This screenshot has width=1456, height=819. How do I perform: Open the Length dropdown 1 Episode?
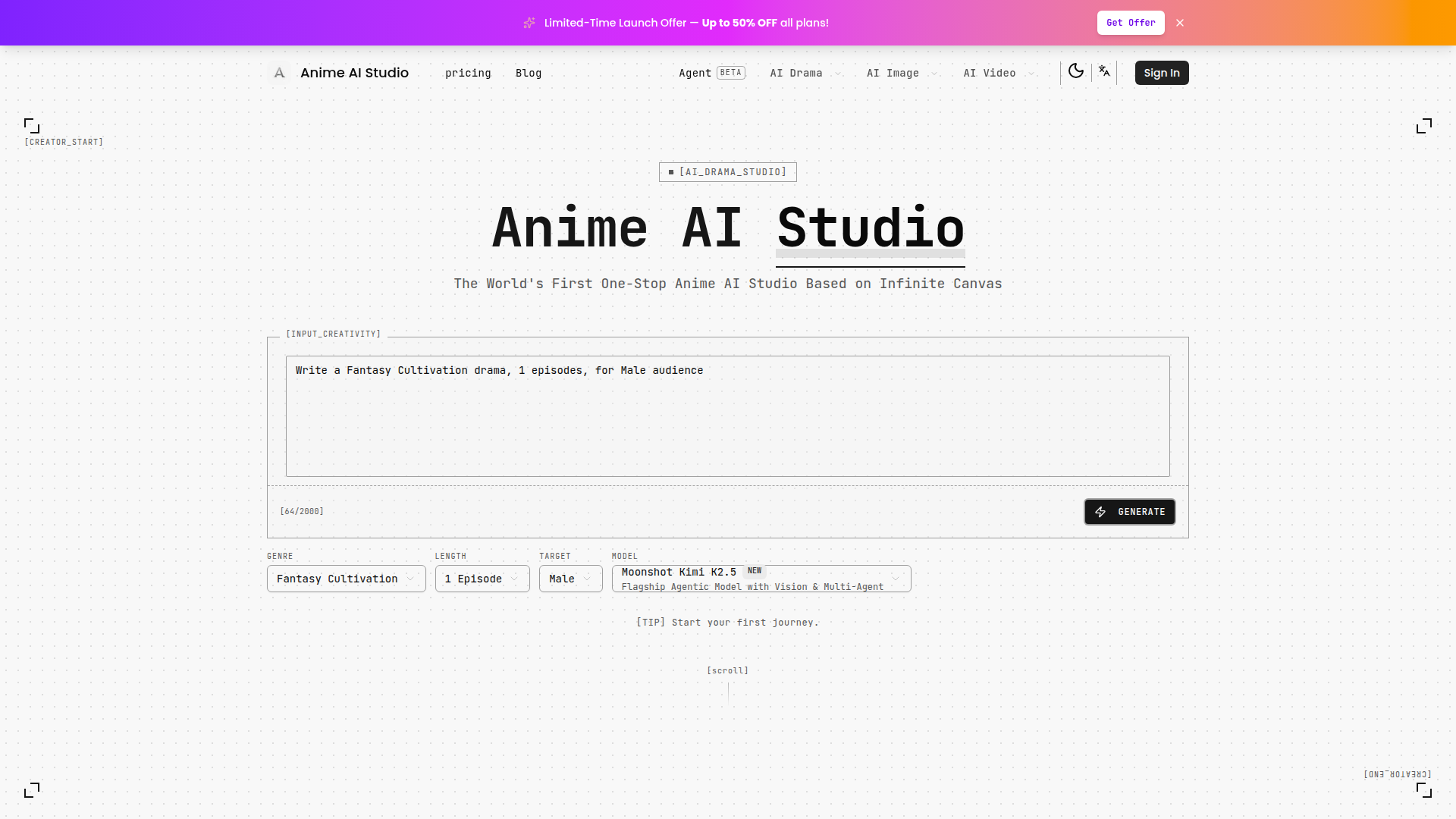pyautogui.click(x=482, y=579)
